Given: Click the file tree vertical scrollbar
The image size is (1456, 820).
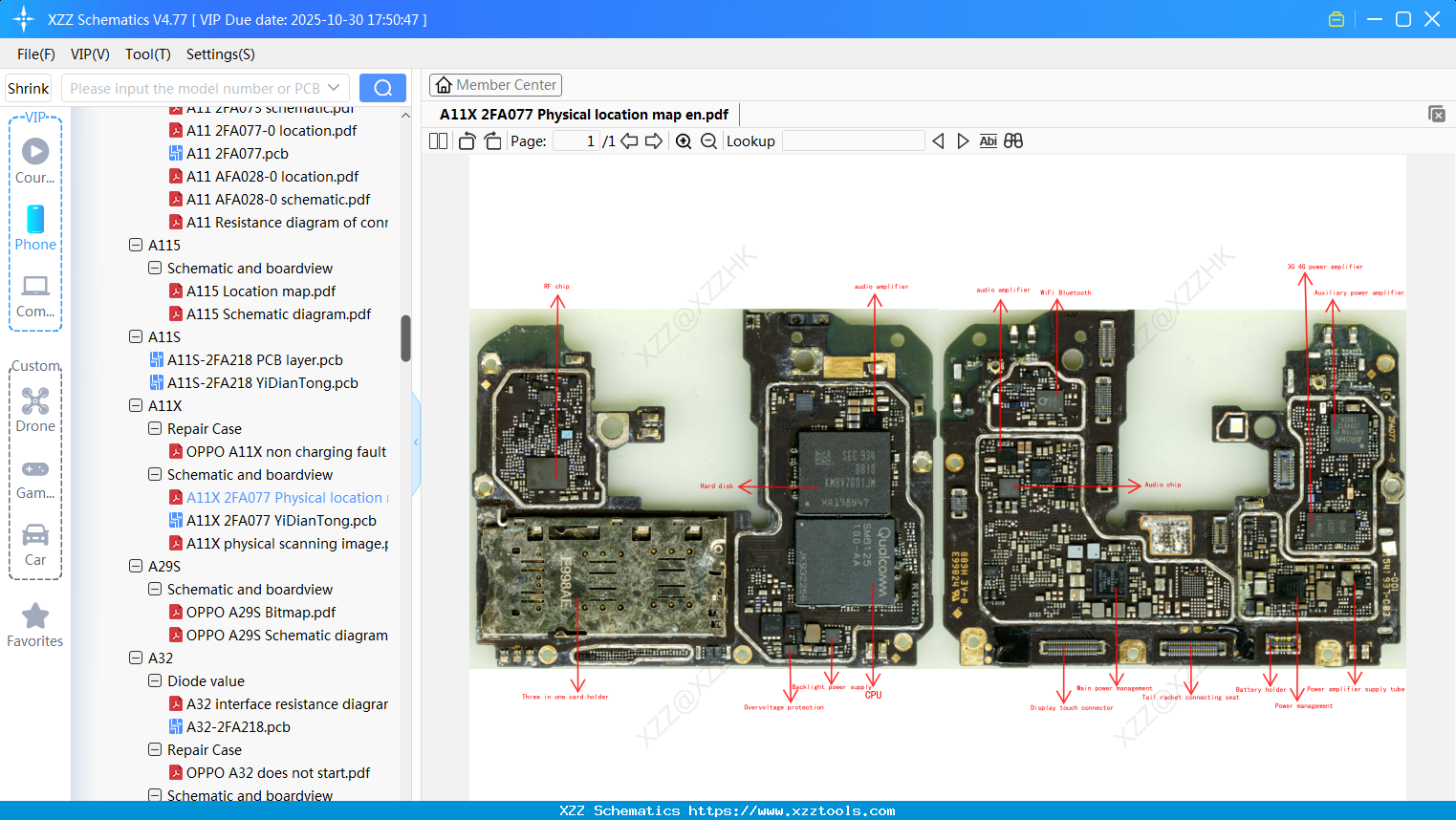Looking at the screenshot, I should tap(405, 338).
